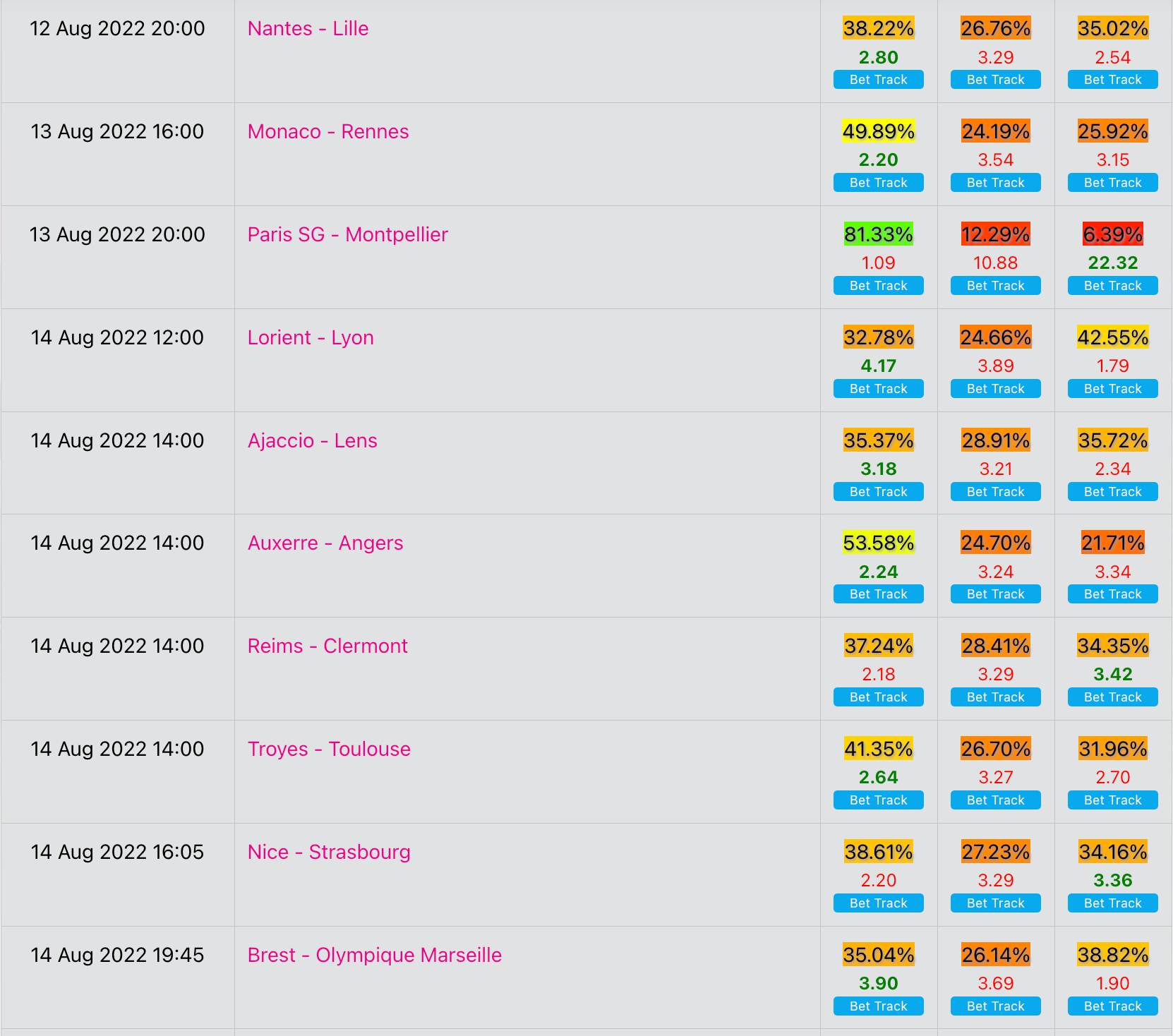The width and height of the screenshot is (1173, 1036).
Task: Select the 22.32 Montpellier odds value
Action: point(1113,263)
